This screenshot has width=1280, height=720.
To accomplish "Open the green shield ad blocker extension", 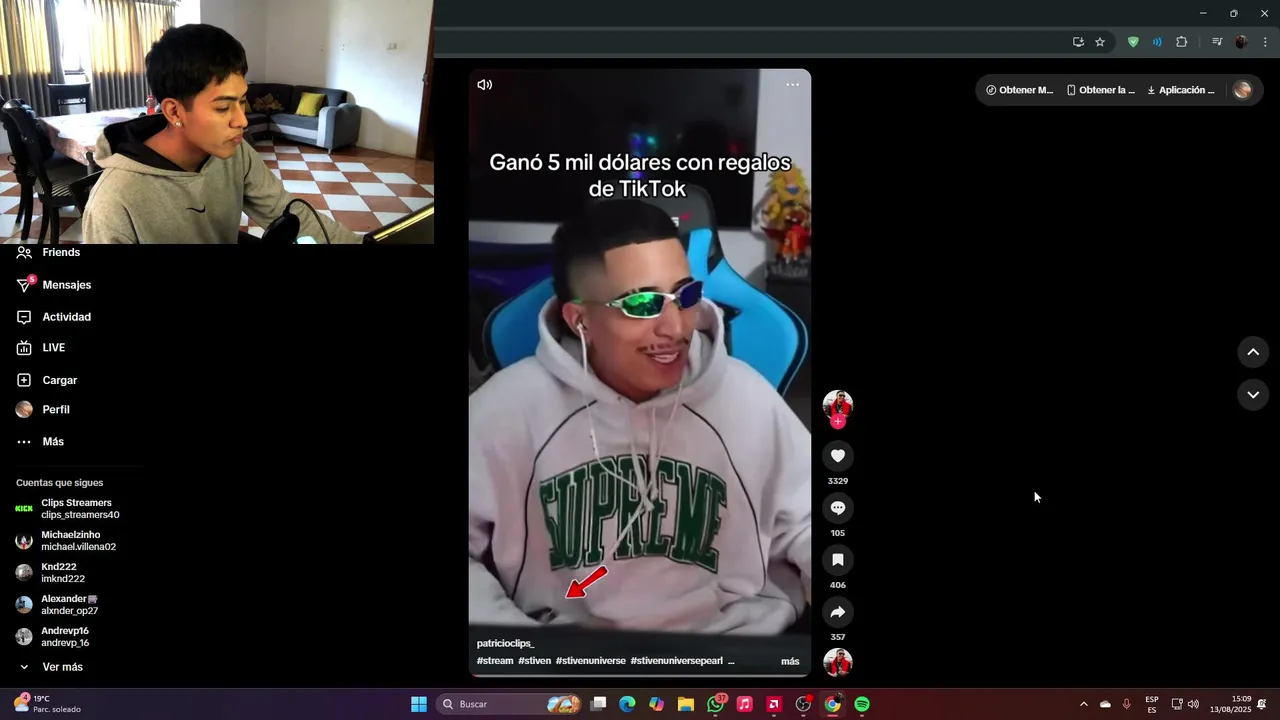I will click(1133, 42).
